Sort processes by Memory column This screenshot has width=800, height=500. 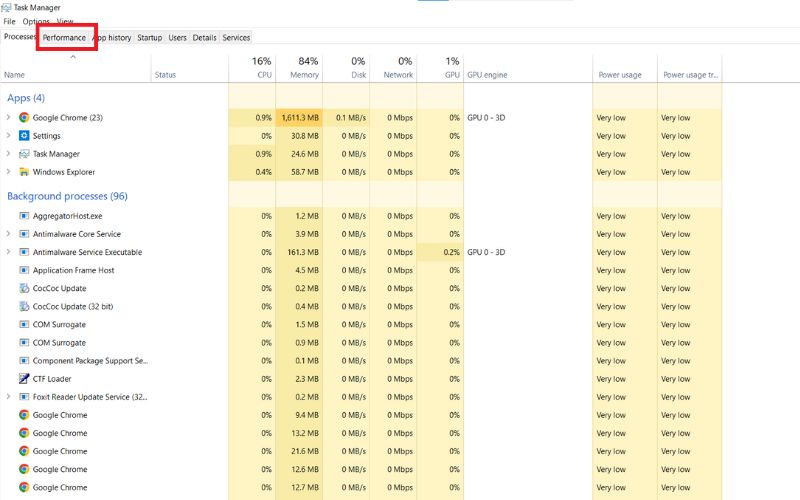pyautogui.click(x=299, y=67)
